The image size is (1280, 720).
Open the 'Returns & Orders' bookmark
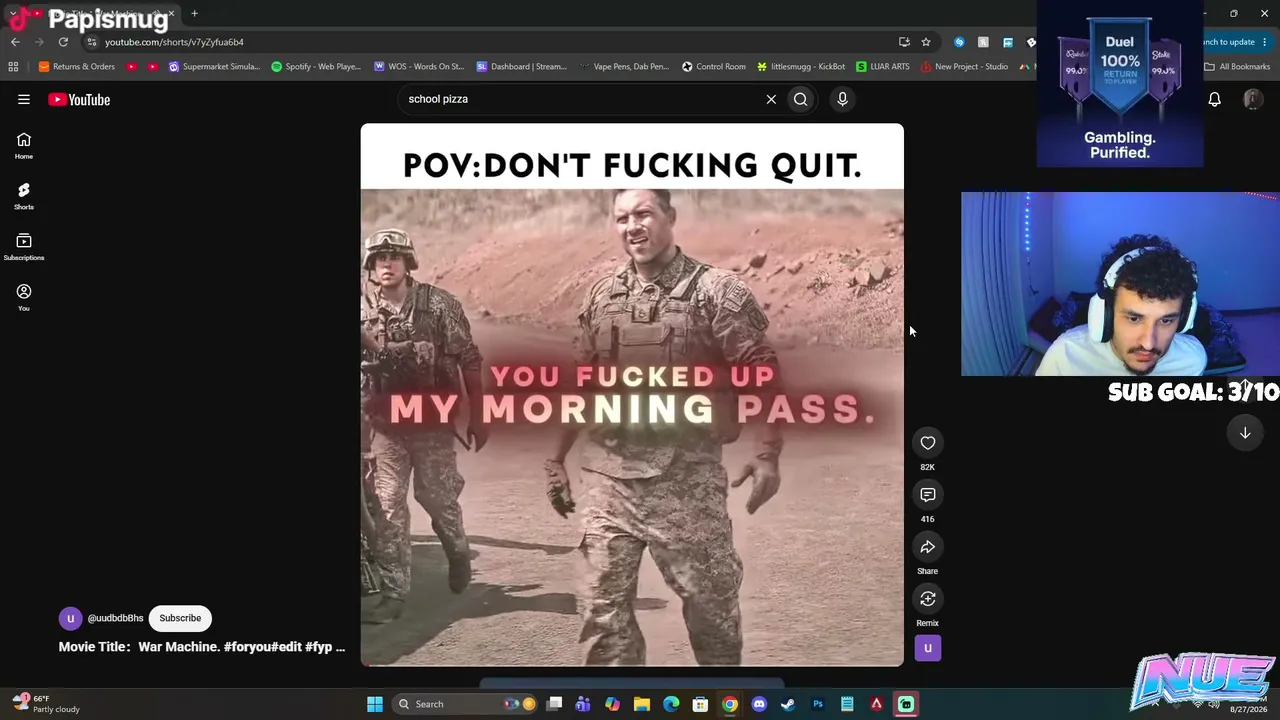click(77, 67)
